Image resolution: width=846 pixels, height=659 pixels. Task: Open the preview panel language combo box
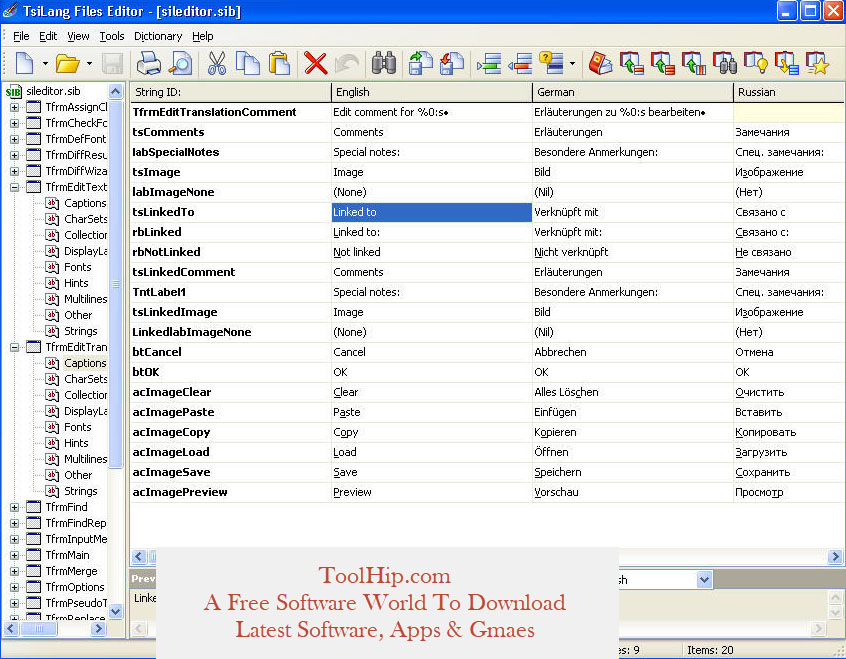point(704,580)
